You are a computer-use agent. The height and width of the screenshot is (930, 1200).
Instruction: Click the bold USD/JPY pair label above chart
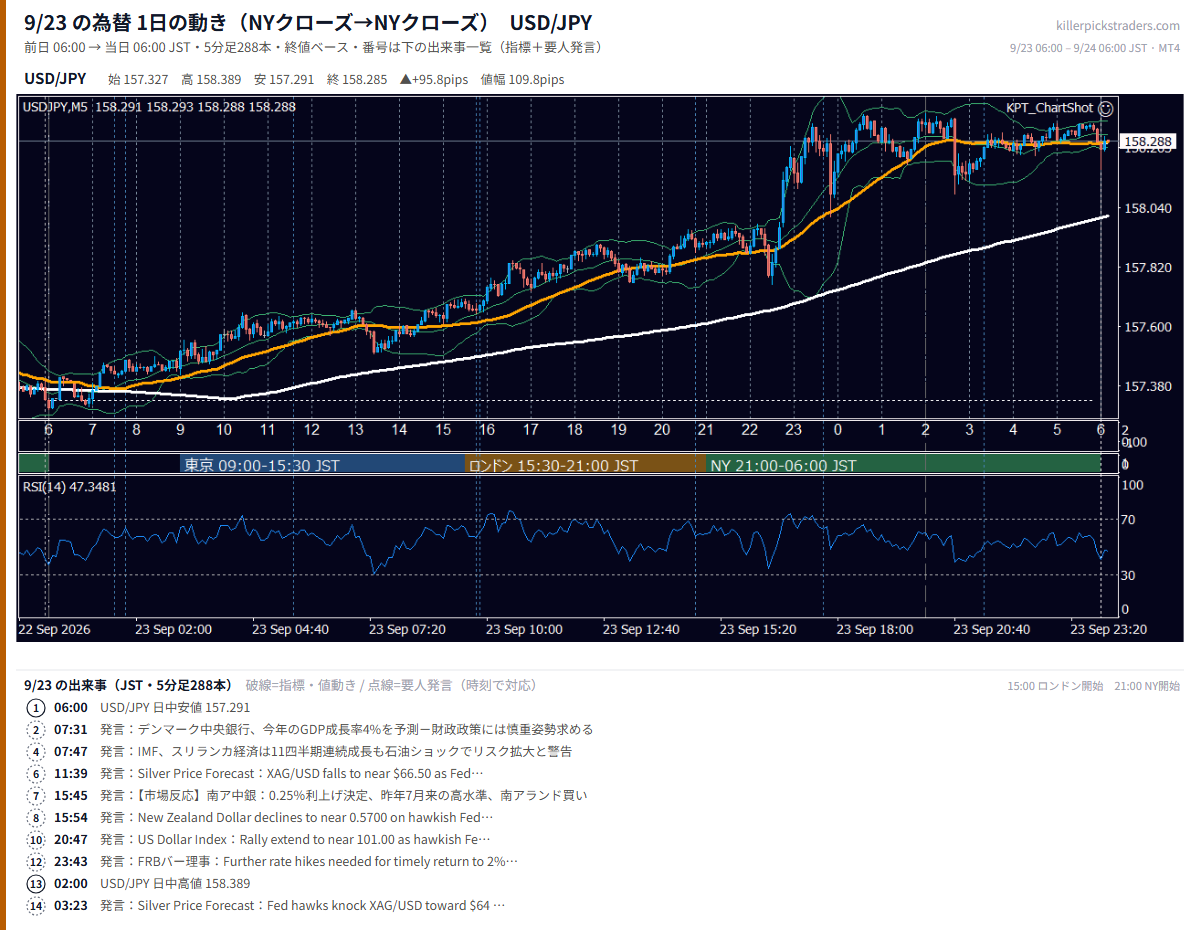tap(55, 79)
